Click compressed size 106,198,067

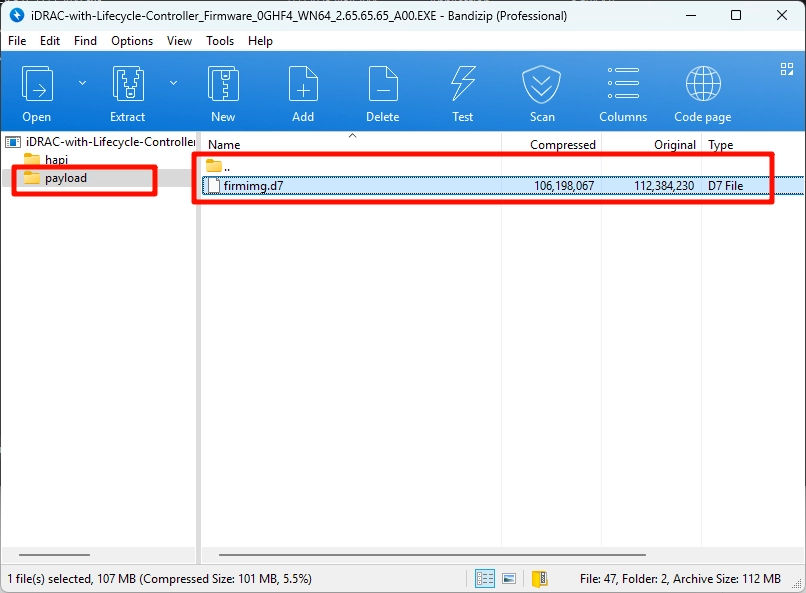564,186
